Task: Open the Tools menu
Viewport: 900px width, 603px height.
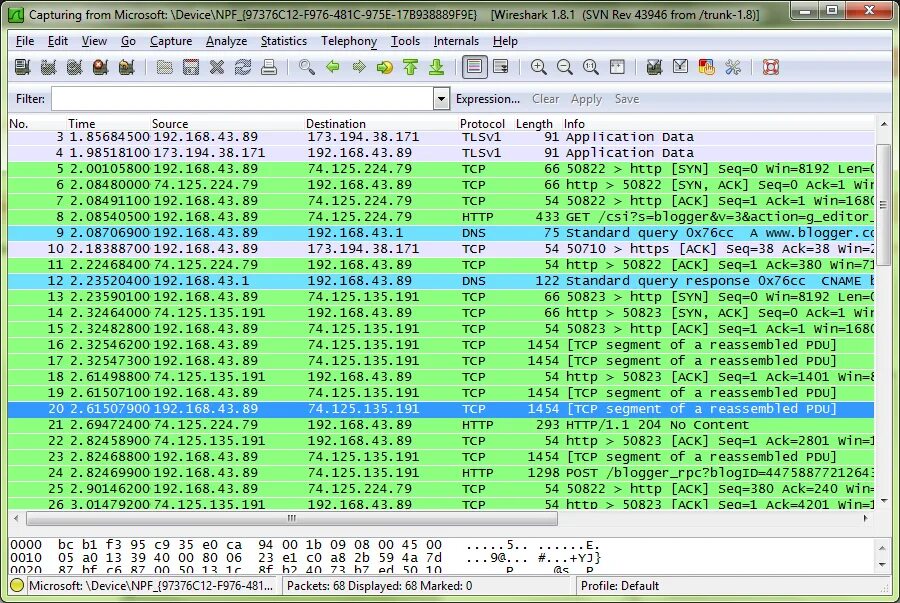Action: click(405, 41)
